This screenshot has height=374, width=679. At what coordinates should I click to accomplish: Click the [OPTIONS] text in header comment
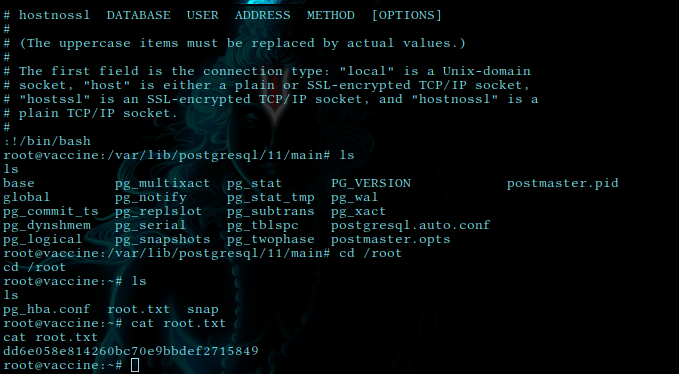pyautogui.click(x=407, y=15)
